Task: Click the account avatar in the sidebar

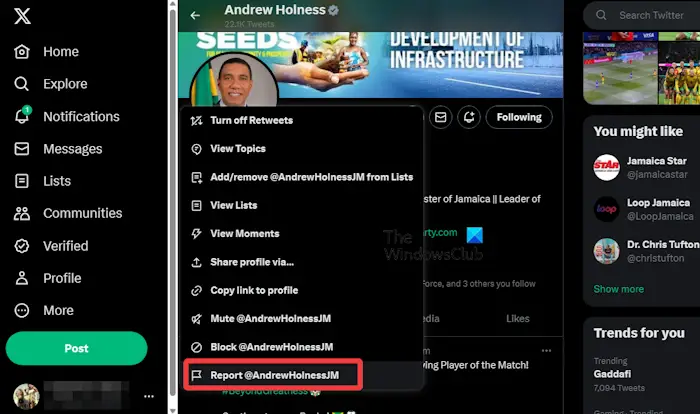Action: [26, 396]
